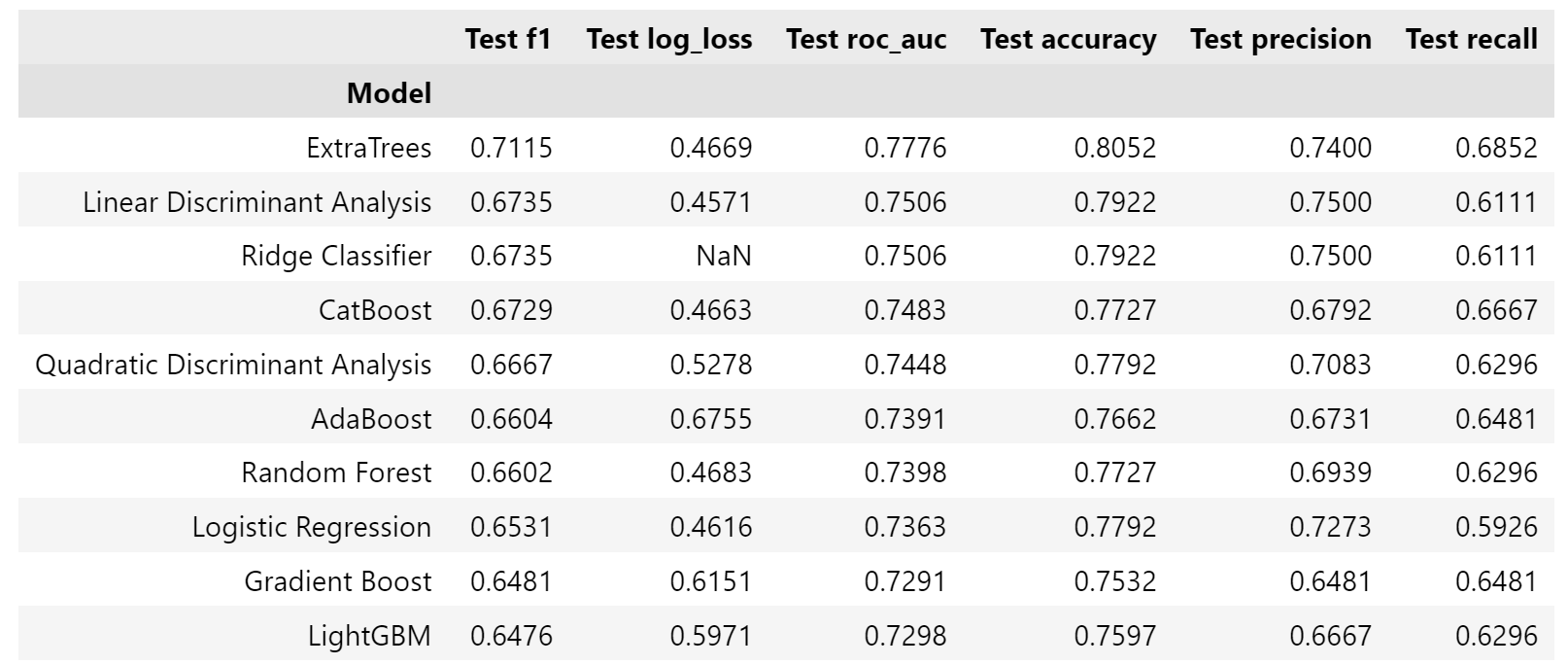Screen dimensions: 1568x665
Task: Select the Quadratic Discriminant Analysis row label
Action: pos(233,365)
